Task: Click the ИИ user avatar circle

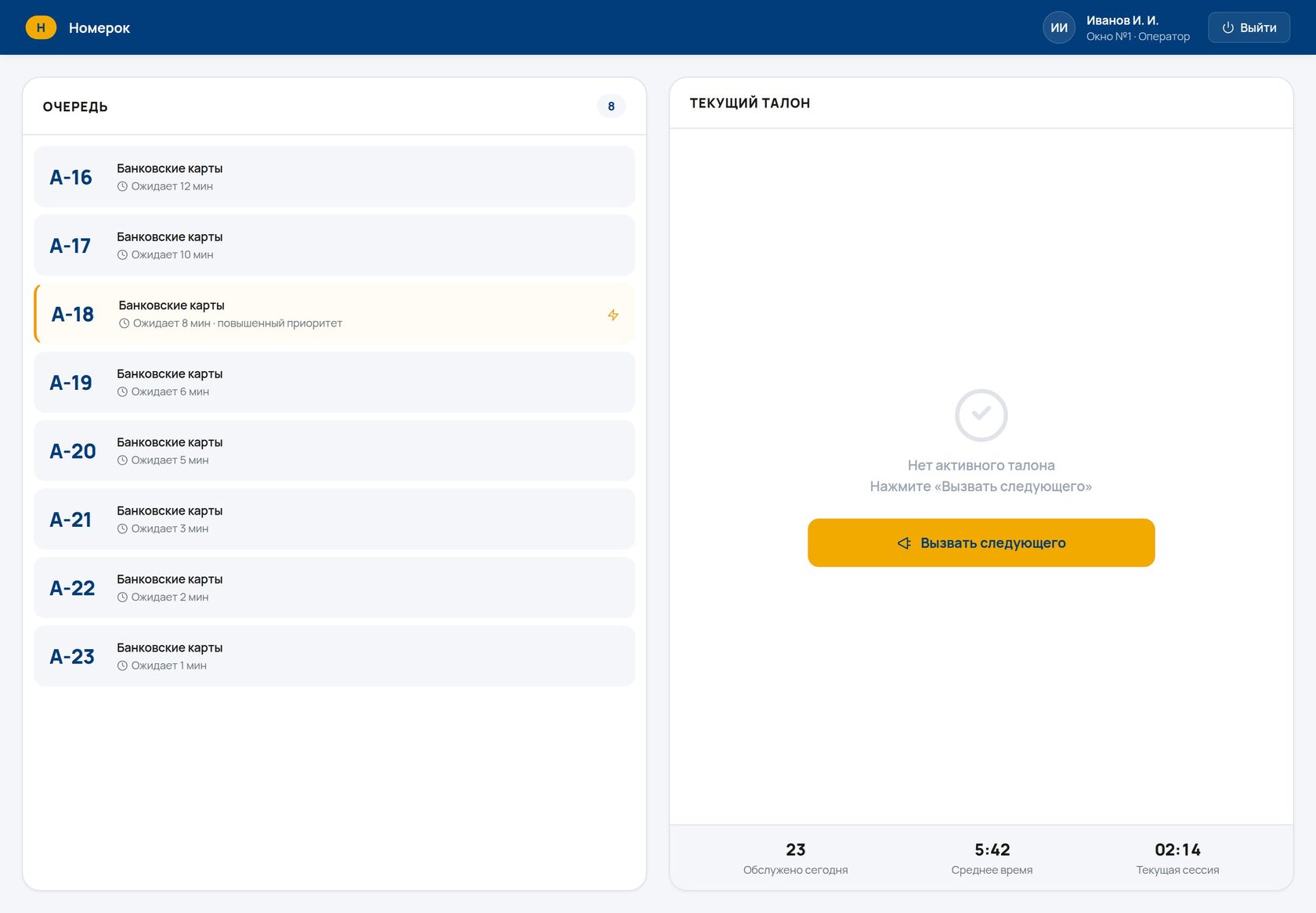Action: 1059,27
